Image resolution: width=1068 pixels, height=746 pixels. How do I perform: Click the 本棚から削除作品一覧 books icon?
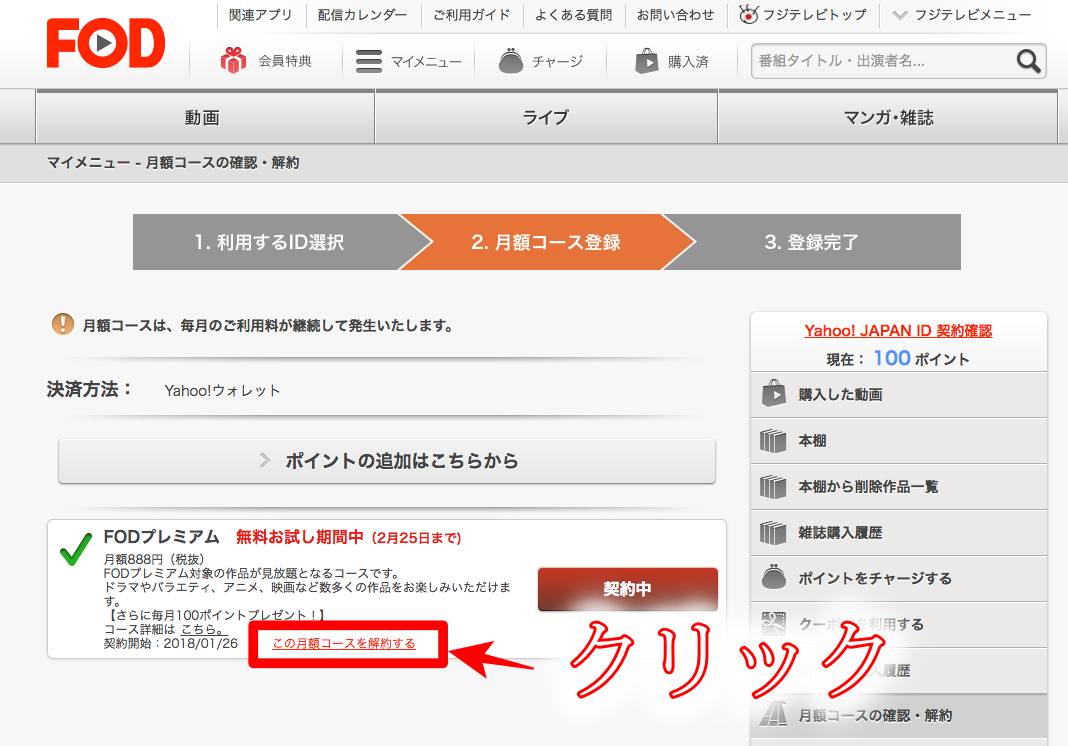773,486
